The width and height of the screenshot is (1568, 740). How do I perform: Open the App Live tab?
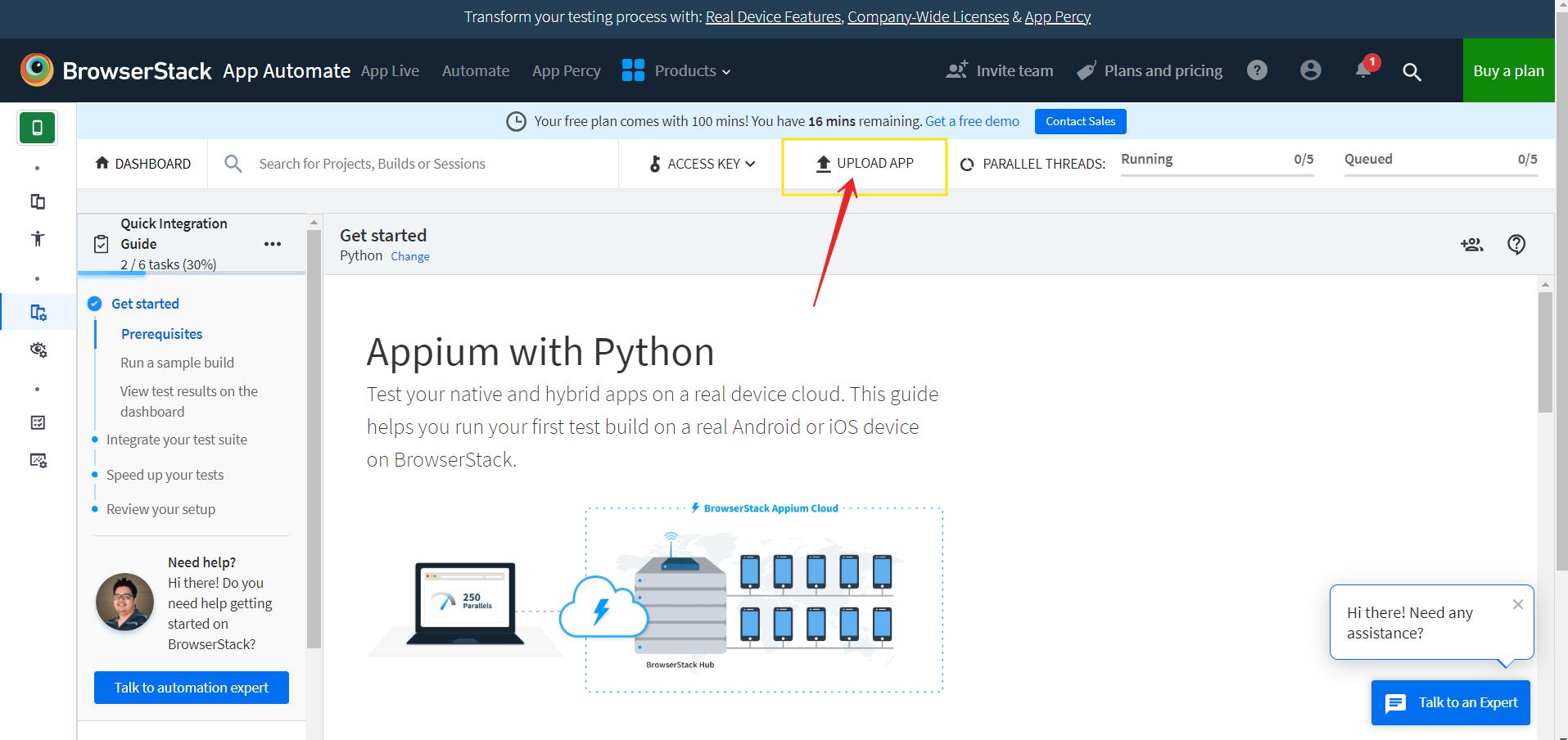[390, 70]
